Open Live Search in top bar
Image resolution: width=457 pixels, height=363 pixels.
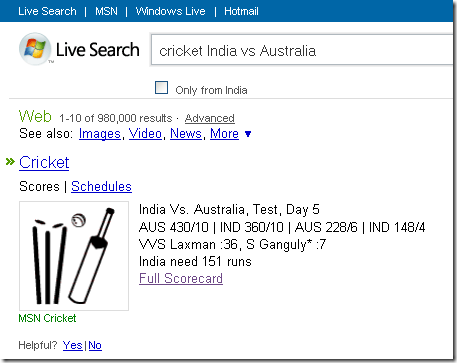click(47, 11)
